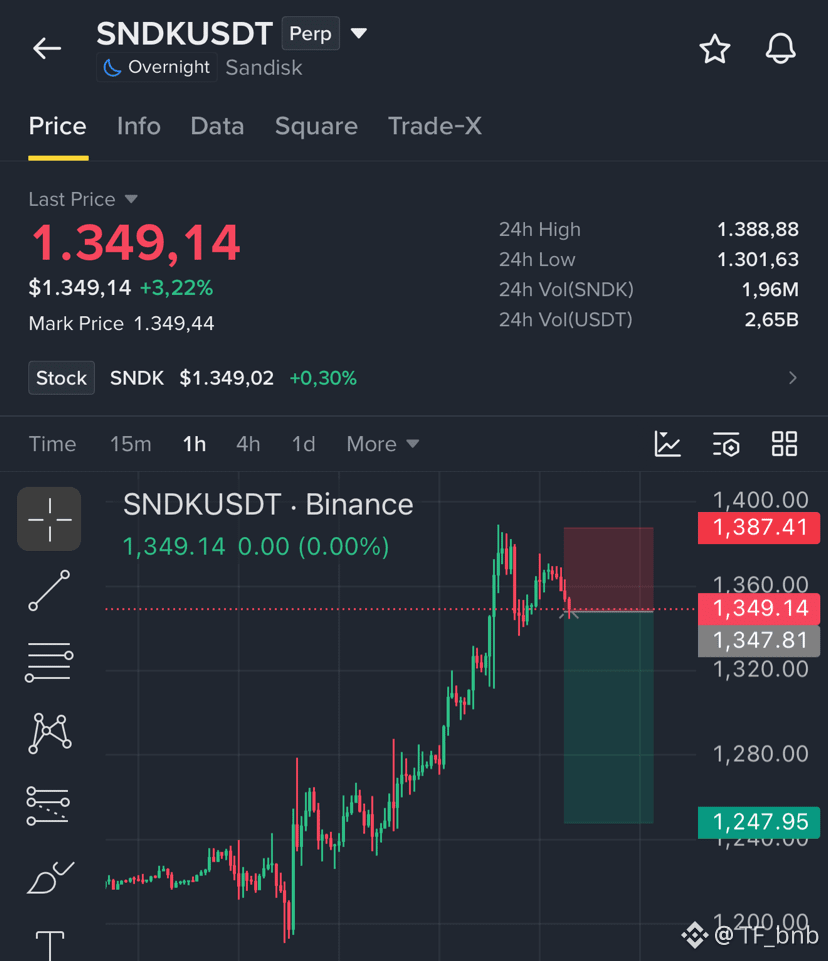Screen dimensions: 828x961
Task: Add SNDKUSDT to favorites with the star
Action: coord(715,49)
